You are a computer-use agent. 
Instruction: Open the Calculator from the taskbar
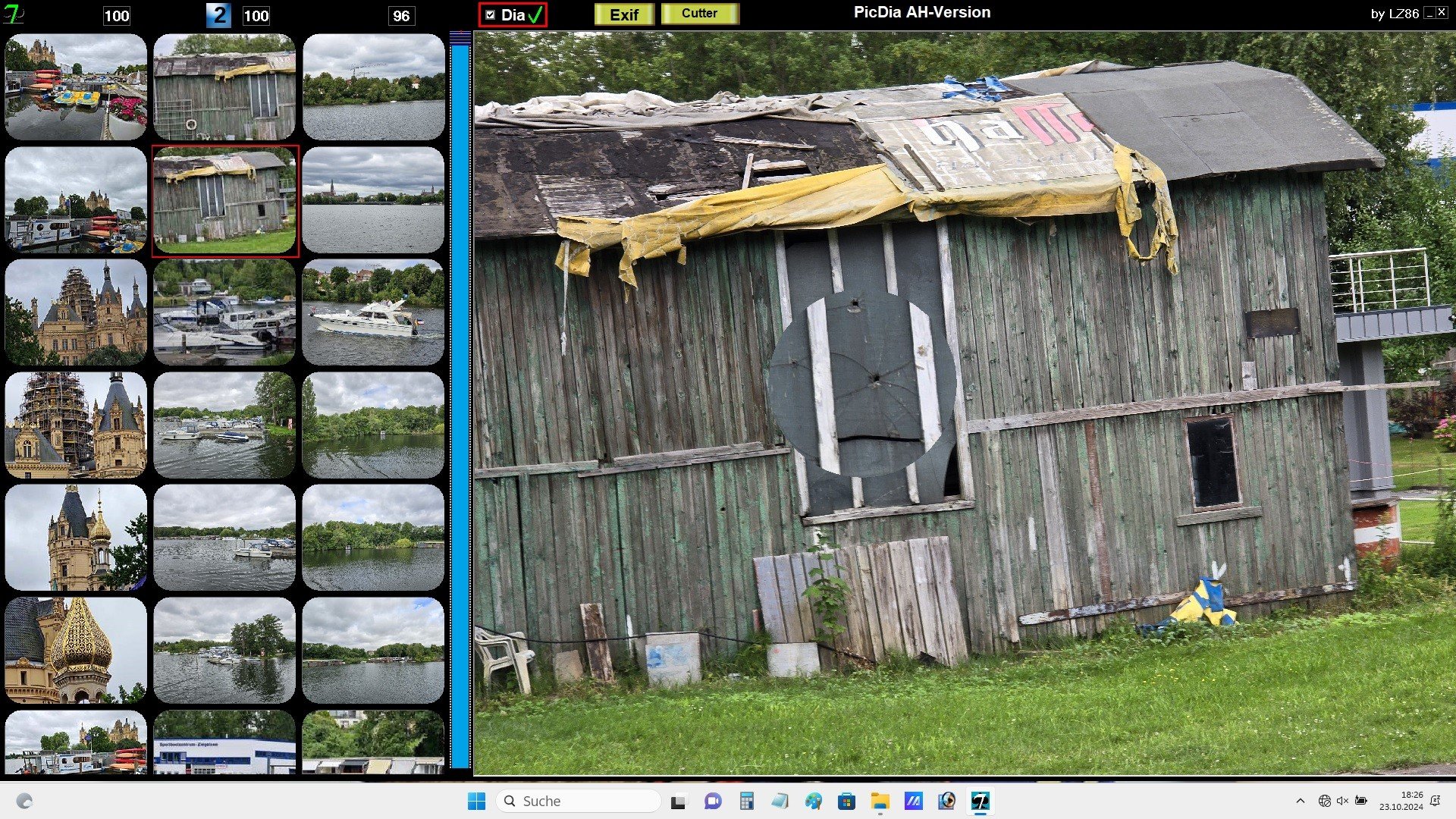(747, 801)
